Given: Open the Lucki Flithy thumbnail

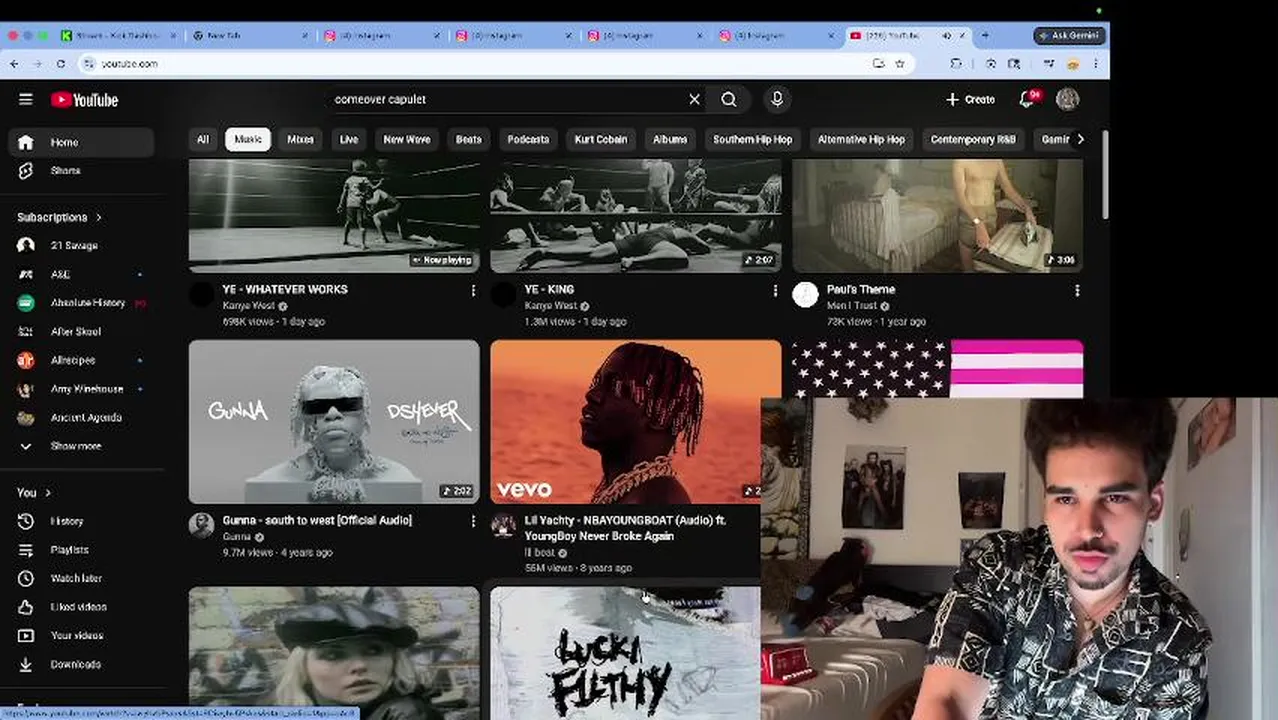Looking at the screenshot, I should 625,652.
